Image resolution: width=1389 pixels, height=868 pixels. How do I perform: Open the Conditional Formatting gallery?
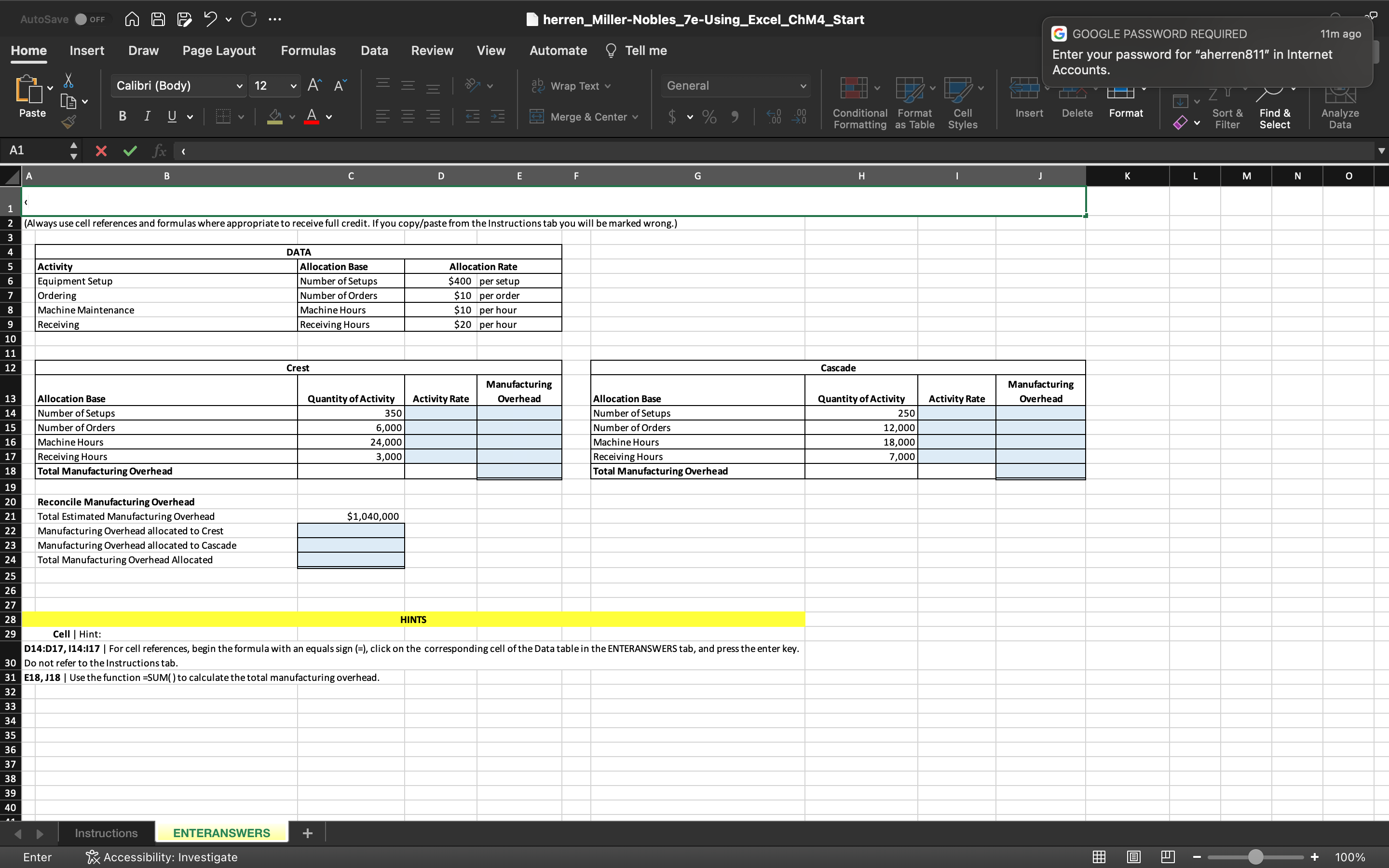point(858,103)
